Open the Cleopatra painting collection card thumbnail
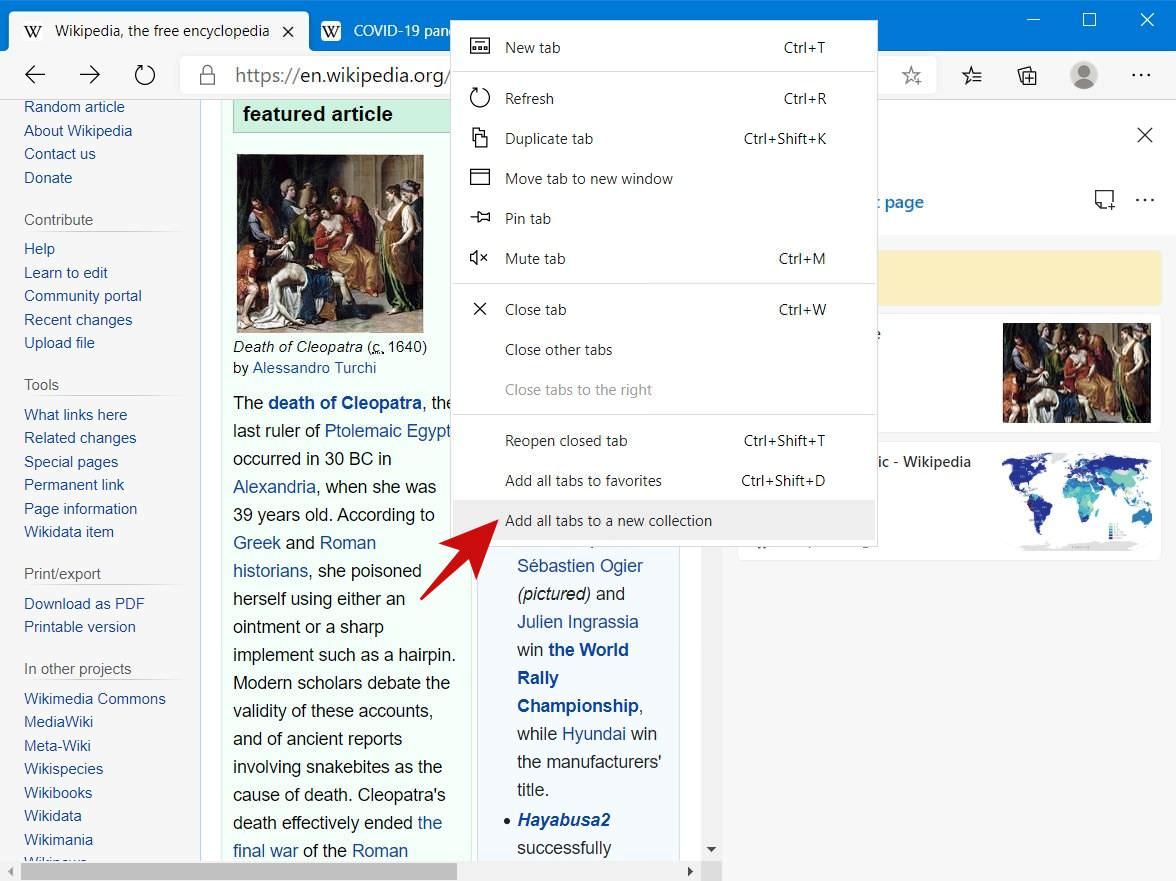This screenshot has width=1176, height=881. (x=1076, y=373)
